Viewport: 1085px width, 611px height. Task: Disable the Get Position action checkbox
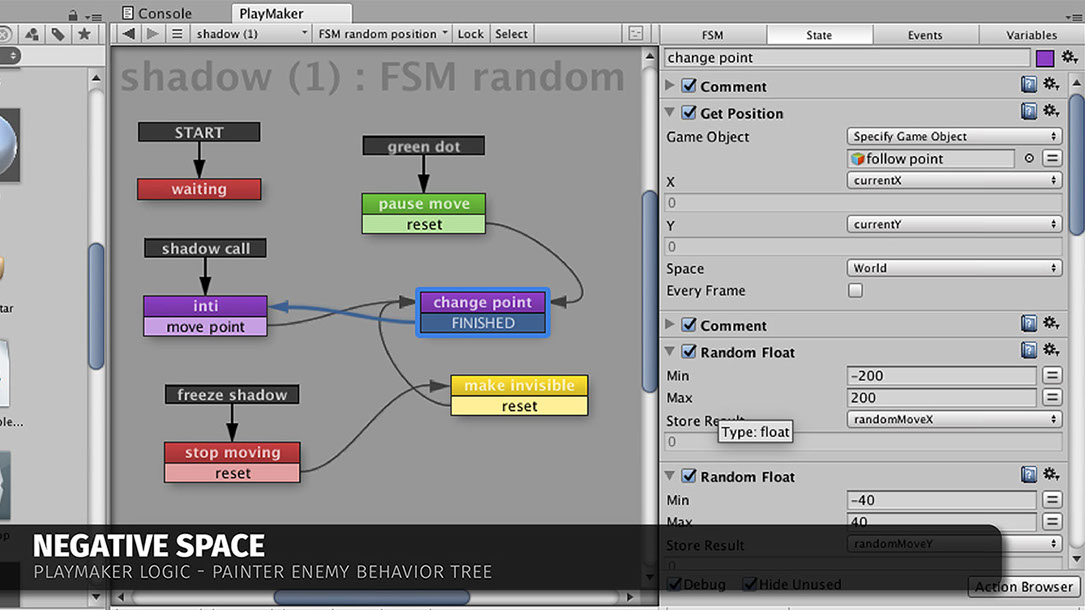[x=689, y=113]
